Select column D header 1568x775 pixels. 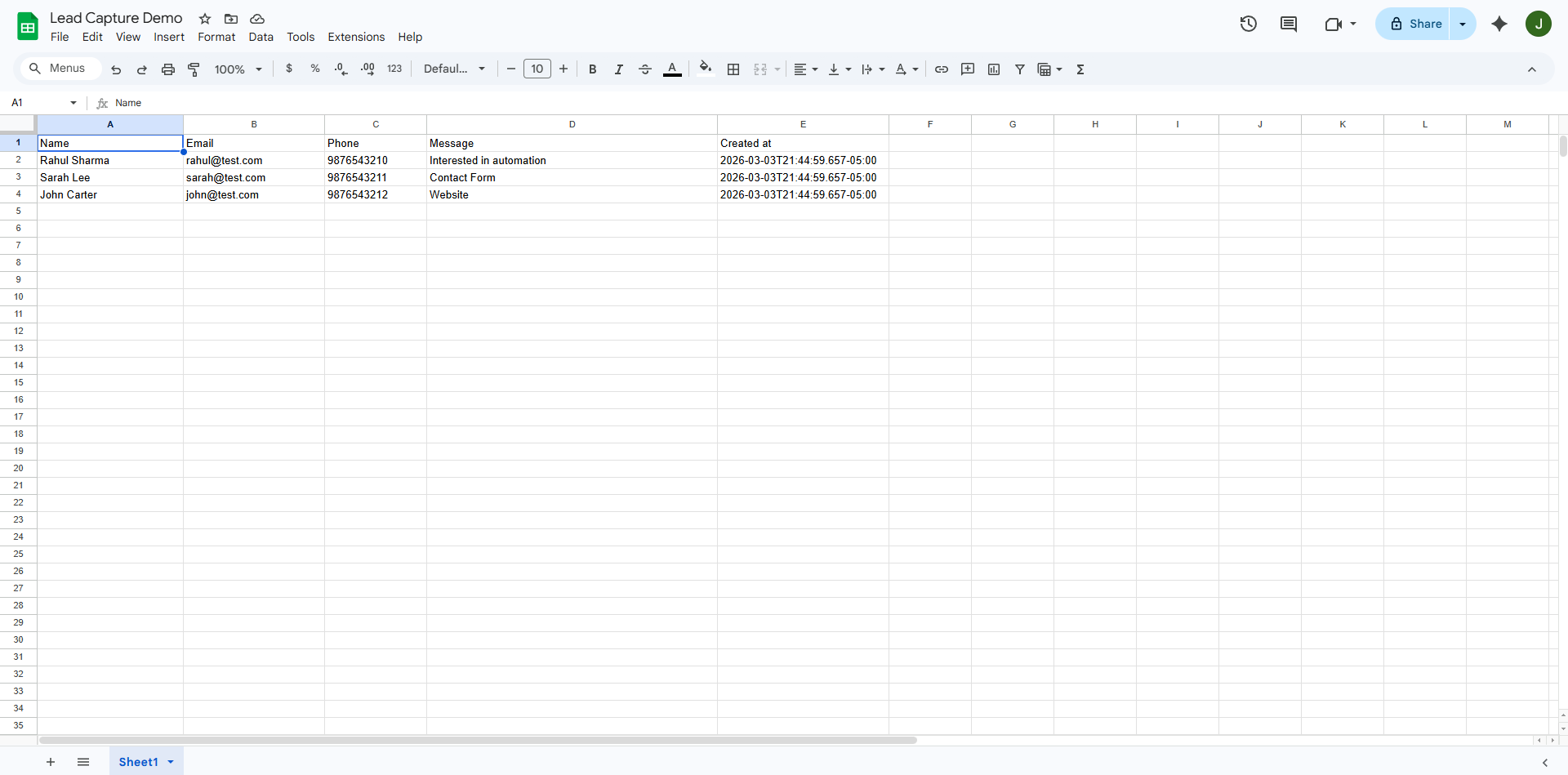572,124
